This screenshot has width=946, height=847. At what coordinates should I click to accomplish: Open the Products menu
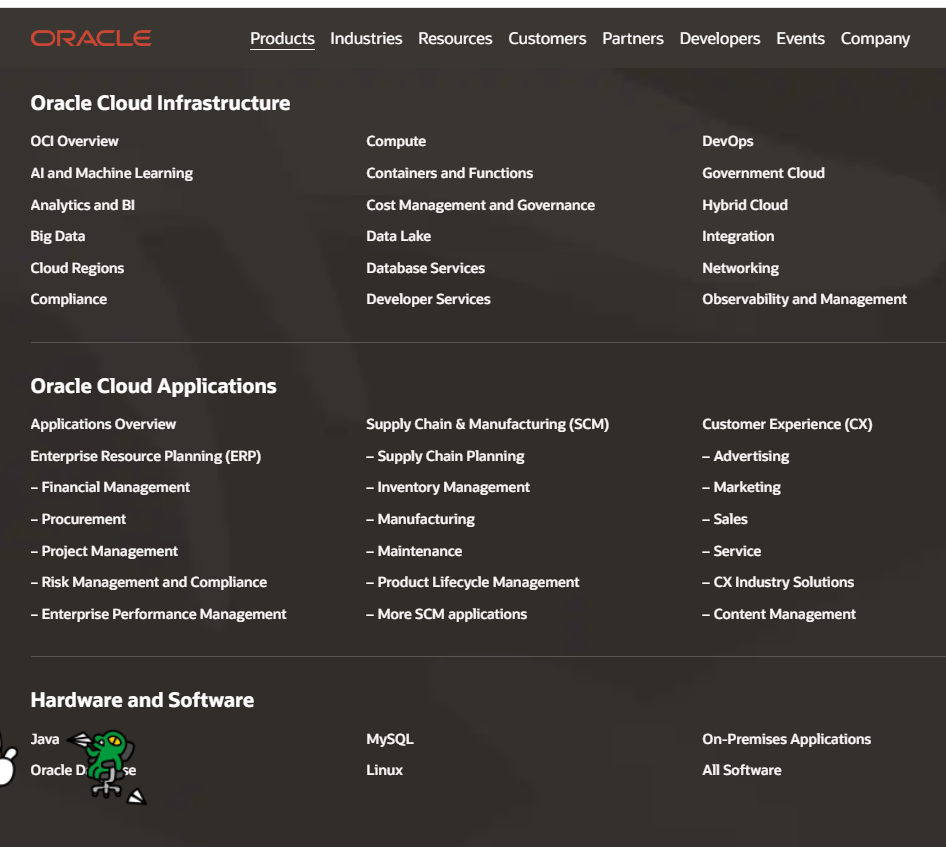point(282,39)
